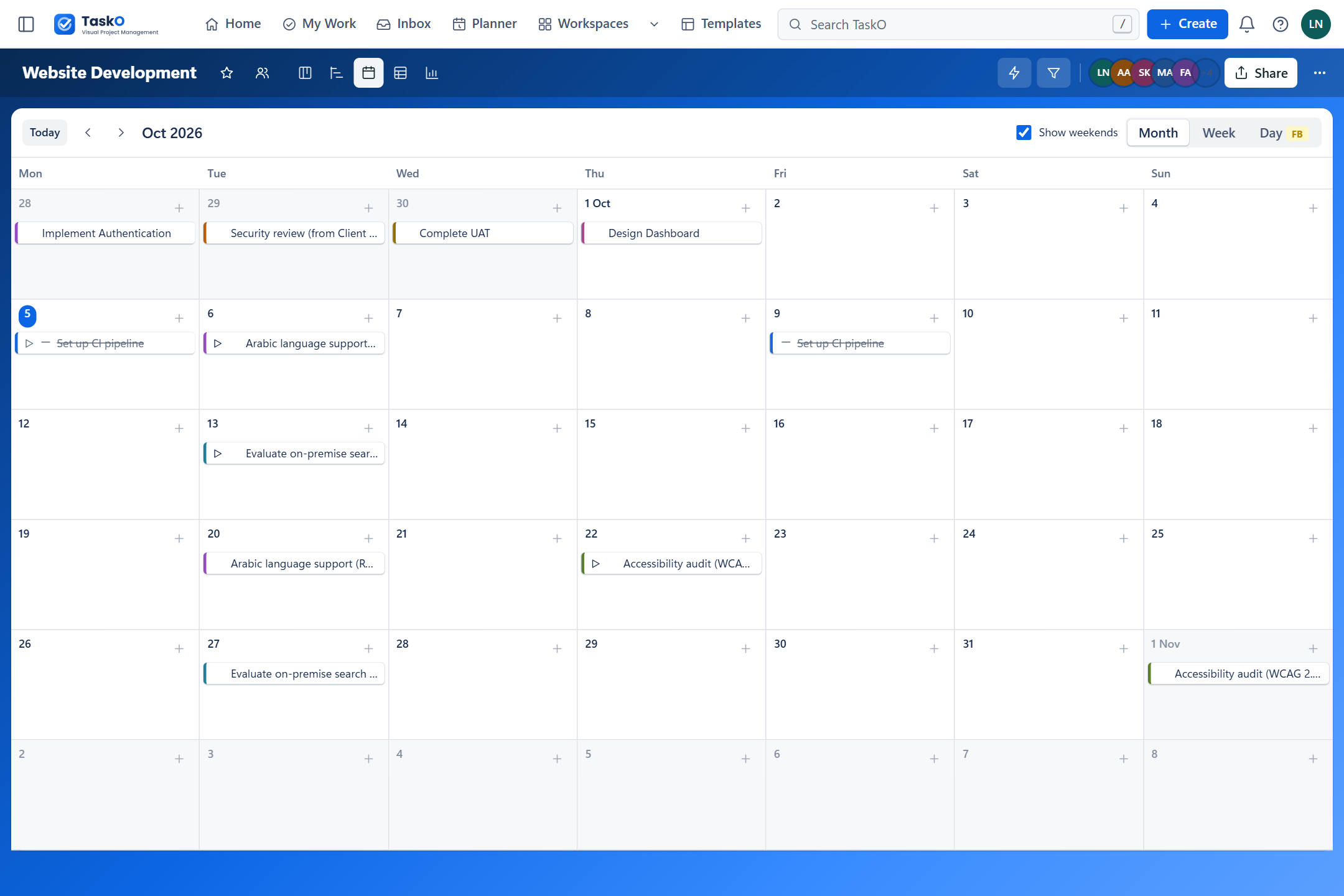1344x896 pixels.
Task: Add a task on 31 October
Action: pos(1123,648)
